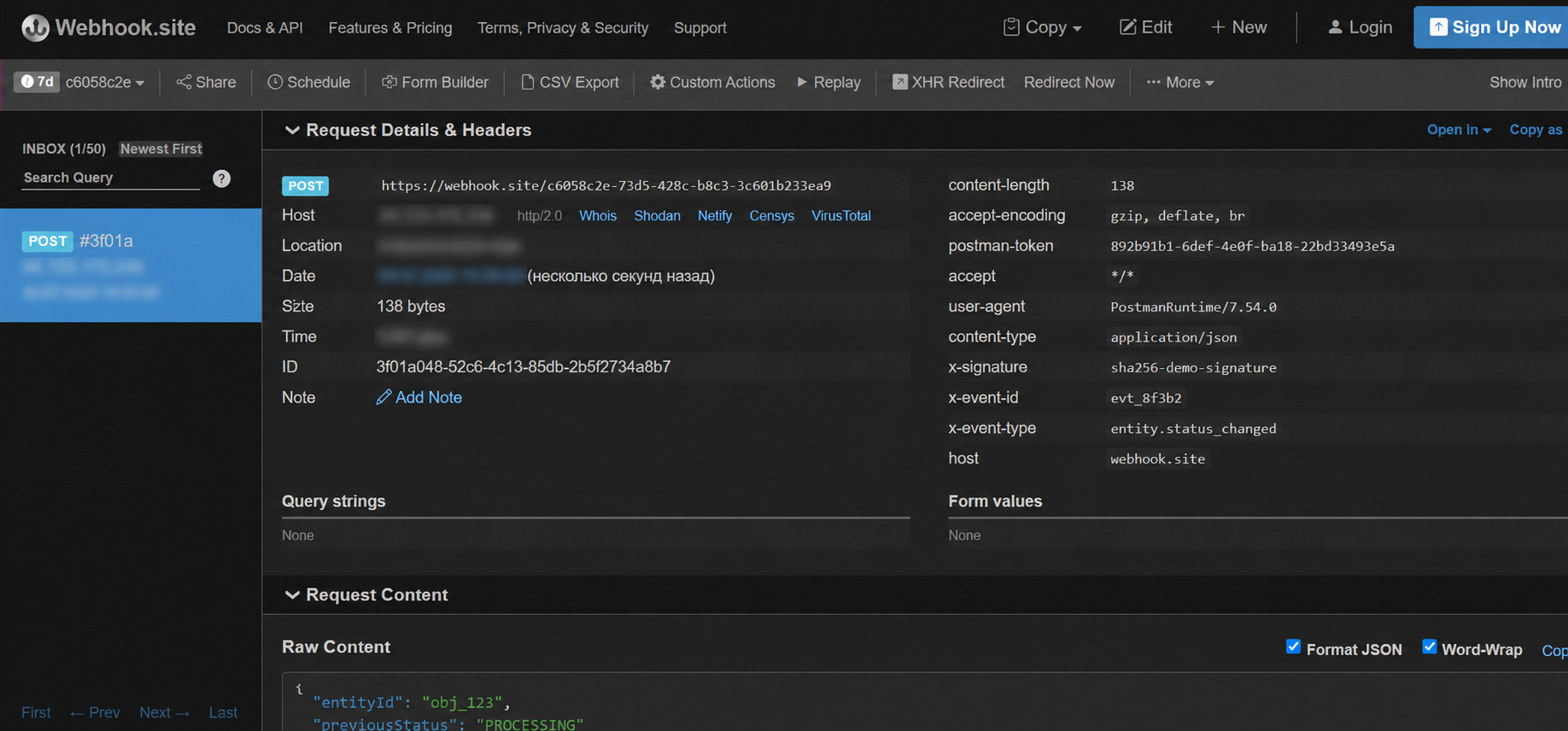Screen dimensions: 1568x731
Task: Expand the c6058c2e URL dropdown
Action: (105, 83)
